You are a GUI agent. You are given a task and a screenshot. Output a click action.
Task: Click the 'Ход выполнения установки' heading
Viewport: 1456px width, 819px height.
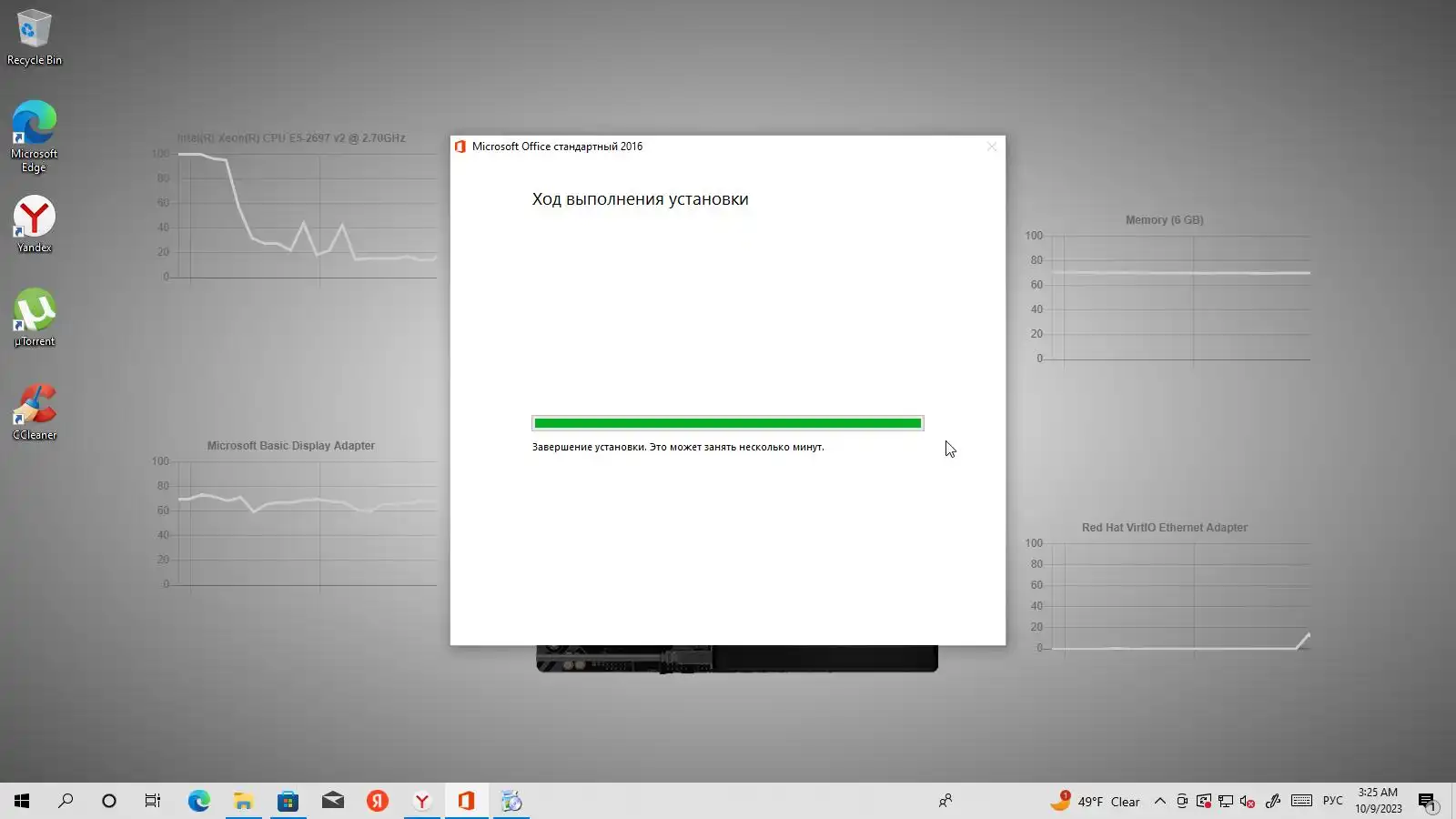click(641, 199)
